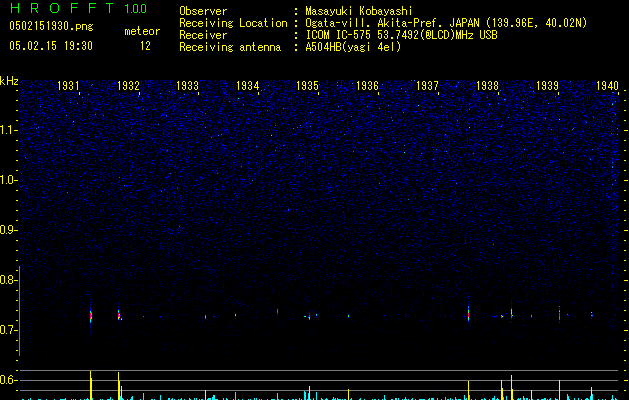Click the Receiving antenna label
Screen dimensions: 629x400
click(230, 47)
